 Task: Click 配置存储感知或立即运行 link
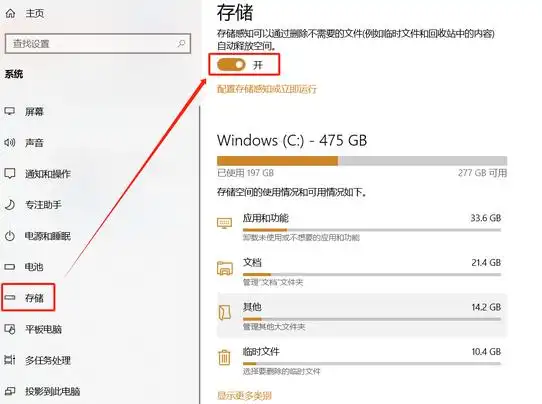tap(267, 89)
